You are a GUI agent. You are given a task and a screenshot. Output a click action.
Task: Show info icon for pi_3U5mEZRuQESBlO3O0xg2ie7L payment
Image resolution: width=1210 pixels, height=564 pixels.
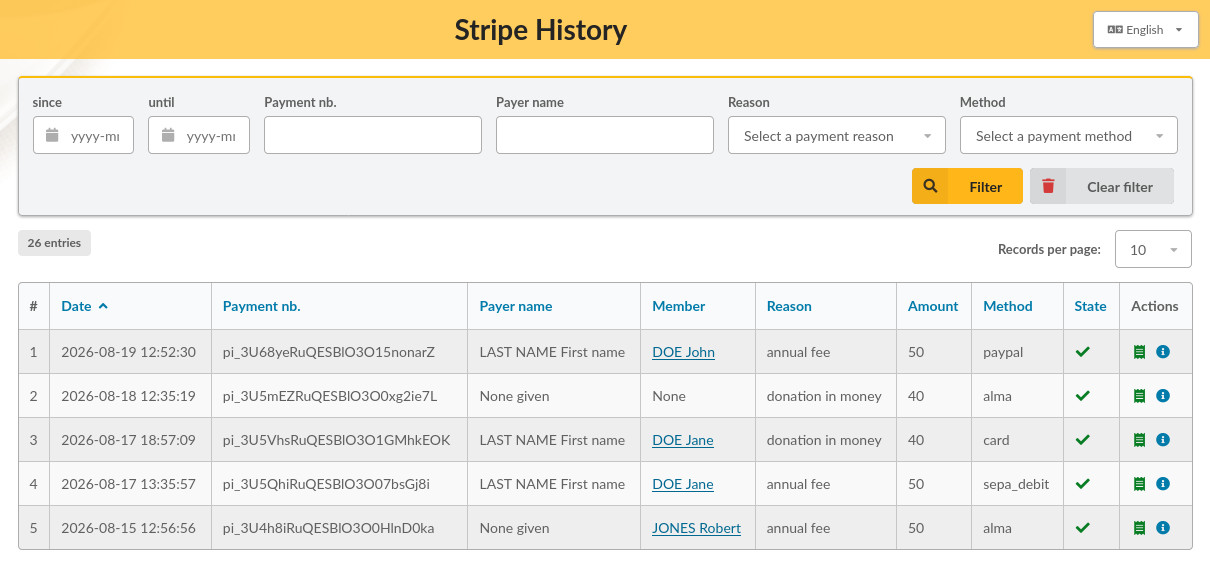click(x=1162, y=396)
